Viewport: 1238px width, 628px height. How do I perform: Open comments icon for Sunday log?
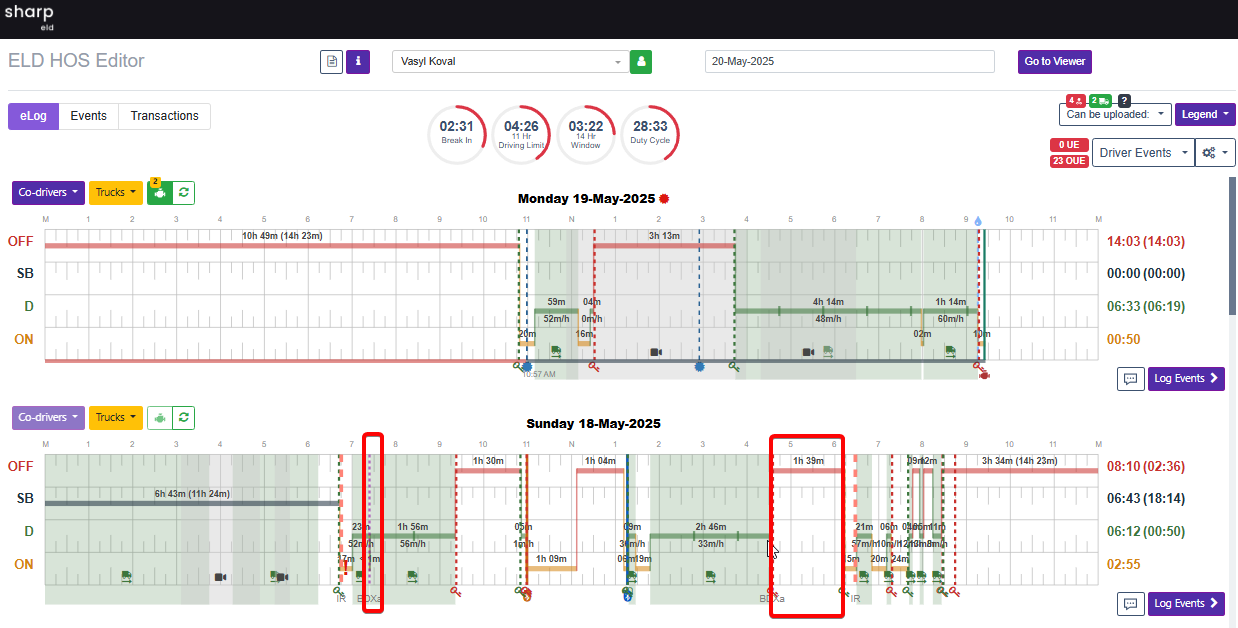click(1130, 603)
